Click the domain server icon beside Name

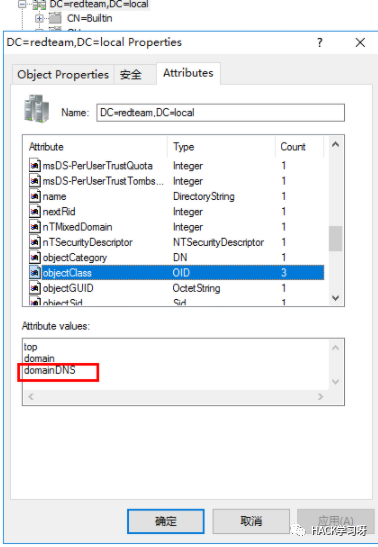click(x=37, y=109)
